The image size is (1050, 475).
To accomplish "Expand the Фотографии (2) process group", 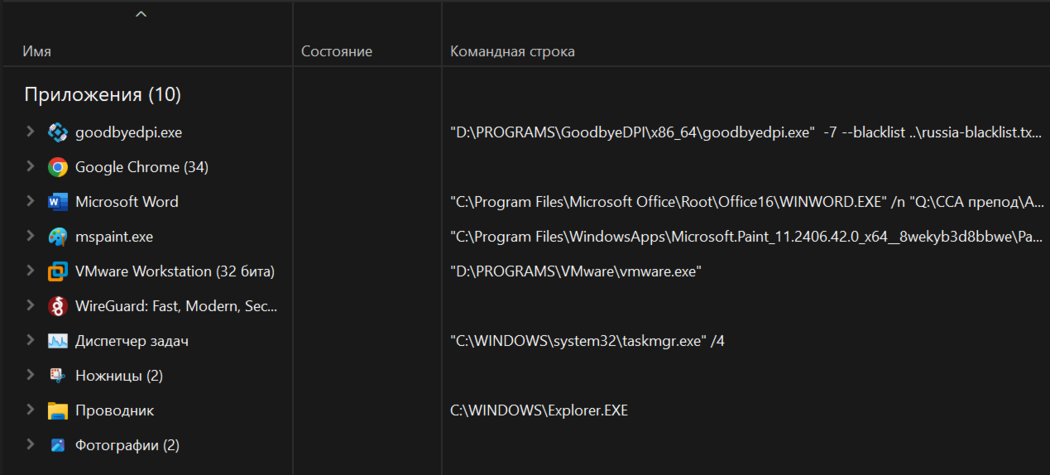I will coord(30,445).
